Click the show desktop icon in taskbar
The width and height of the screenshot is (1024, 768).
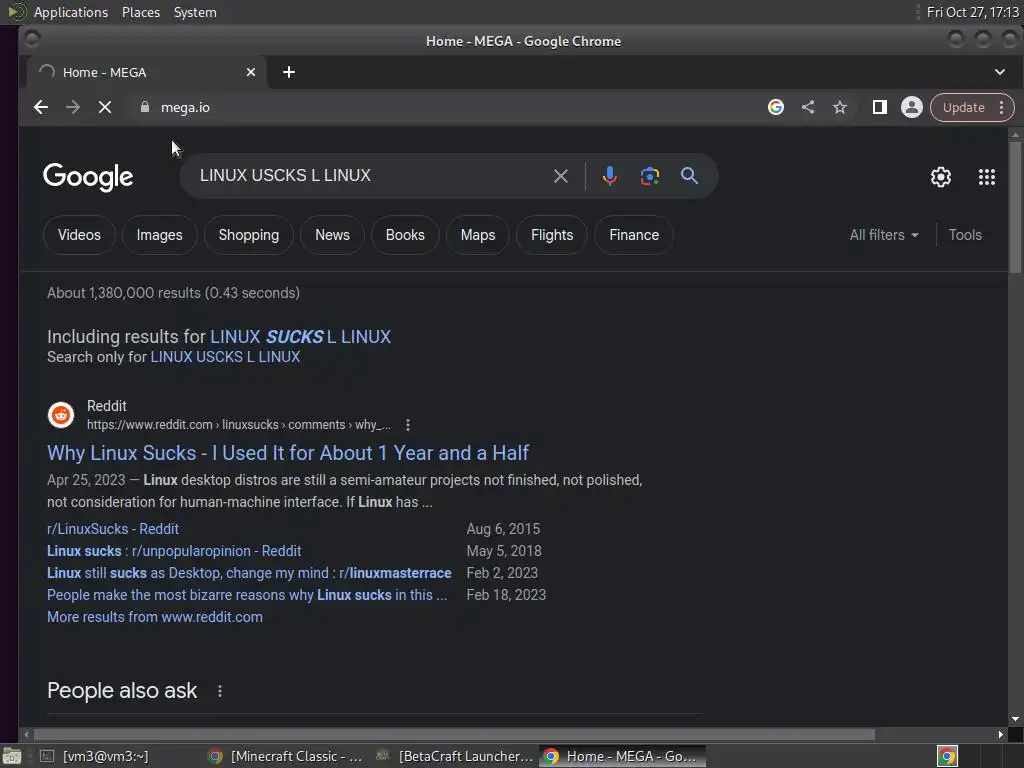pyautogui.click(x=12, y=756)
